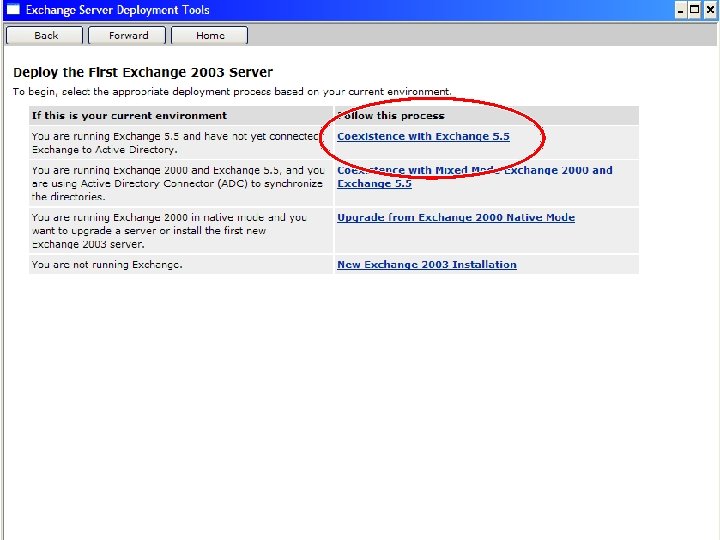Image resolution: width=720 pixels, height=540 pixels.
Task: Click text 'You are running Exchange 2000 in native mode'
Action: point(169,231)
